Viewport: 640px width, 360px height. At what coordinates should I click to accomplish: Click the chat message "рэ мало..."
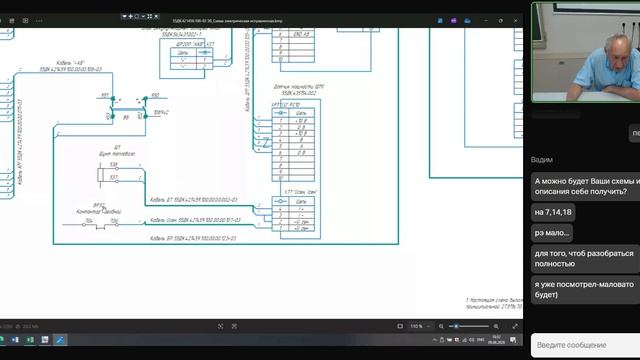(552, 233)
